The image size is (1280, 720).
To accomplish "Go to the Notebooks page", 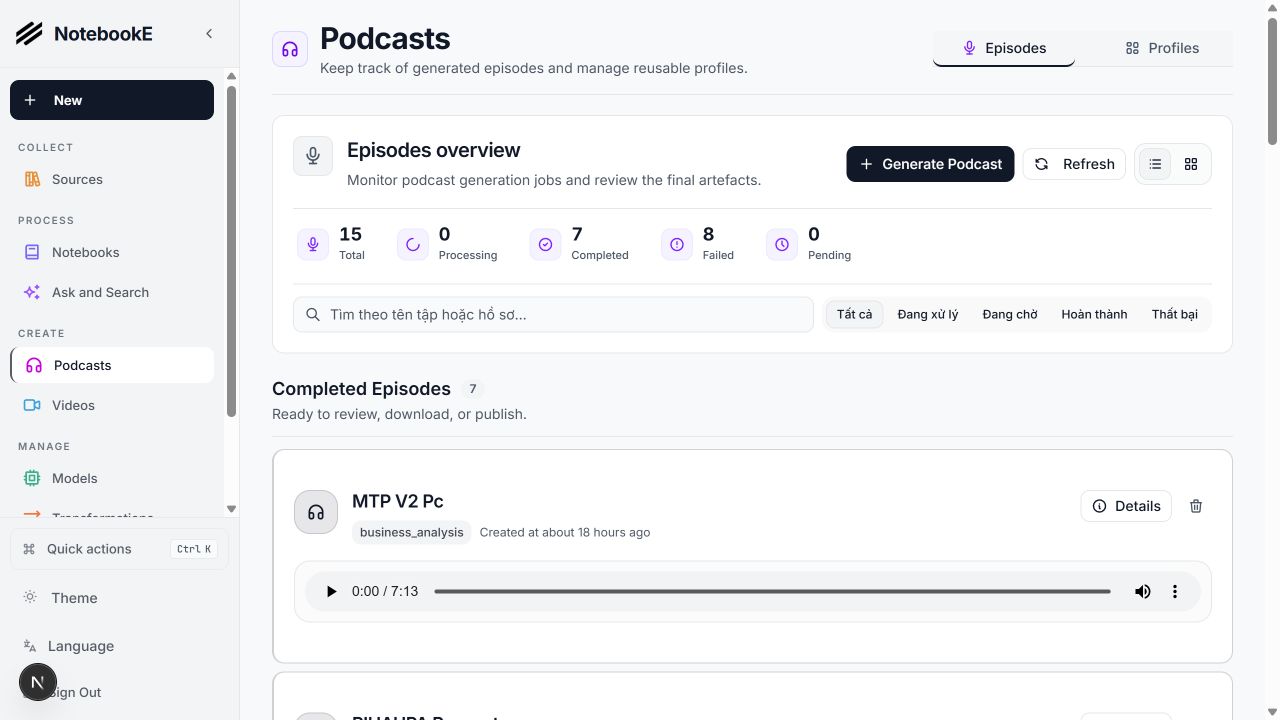I will [112, 252].
